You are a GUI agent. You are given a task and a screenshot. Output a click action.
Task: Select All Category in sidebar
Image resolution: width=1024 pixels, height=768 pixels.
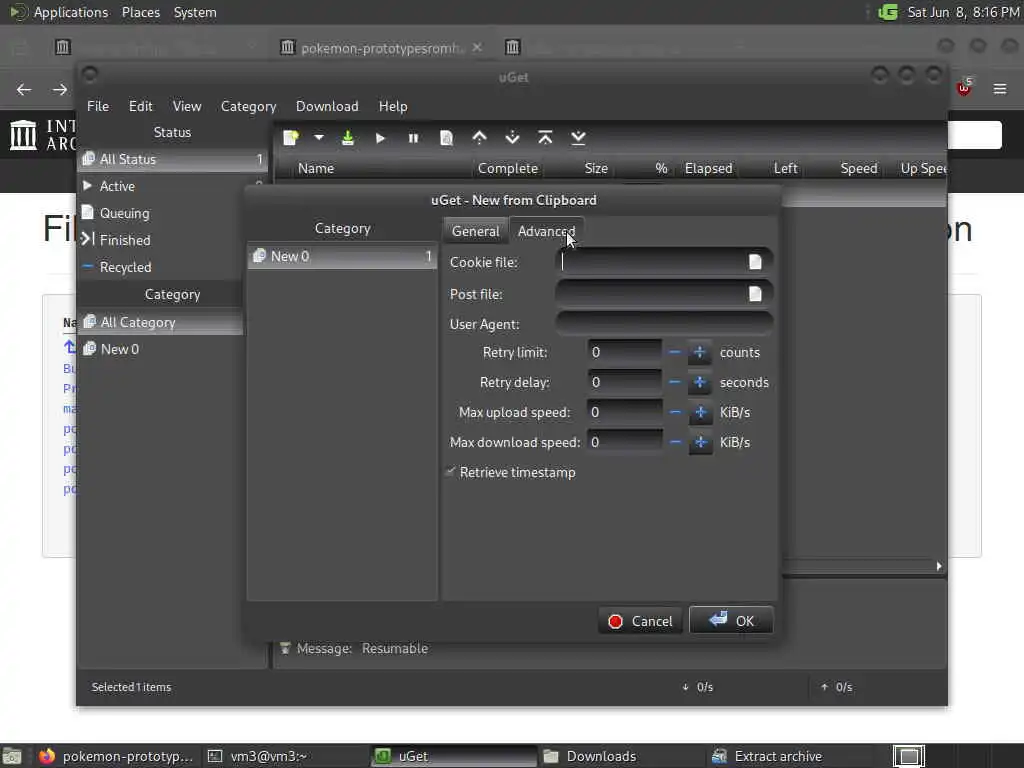point(161,322)
